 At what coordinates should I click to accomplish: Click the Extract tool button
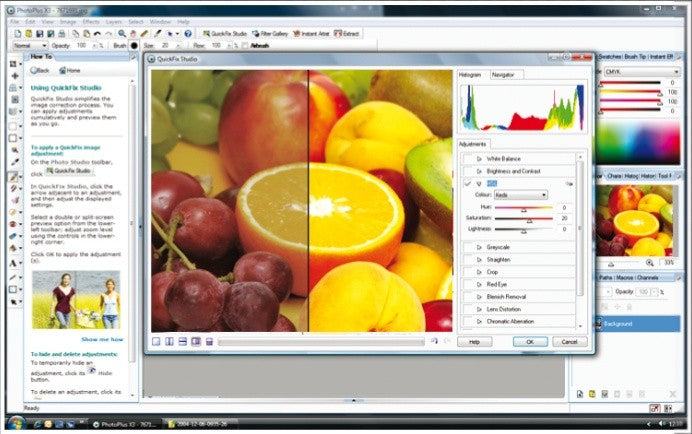[346, 34]
